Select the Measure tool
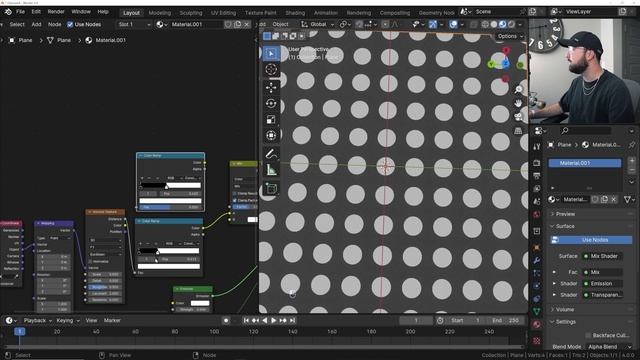Image resolution: width=640 pixels, height=360 pixels. (271, 169)
